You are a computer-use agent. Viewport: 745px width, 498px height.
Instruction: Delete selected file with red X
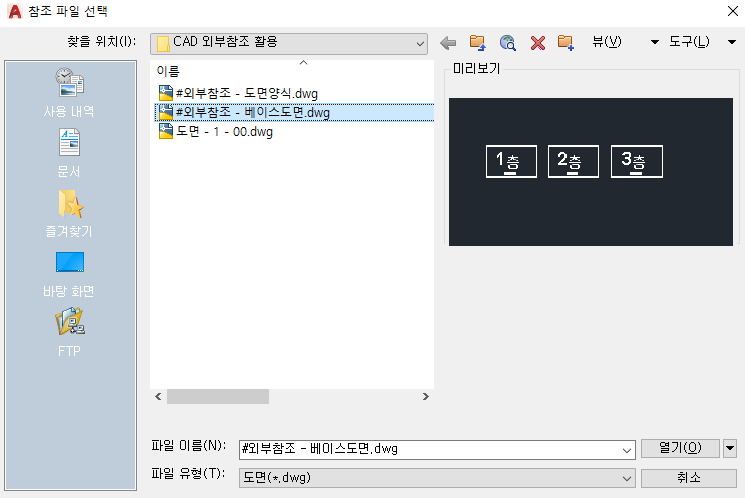(x=537, y=43)
